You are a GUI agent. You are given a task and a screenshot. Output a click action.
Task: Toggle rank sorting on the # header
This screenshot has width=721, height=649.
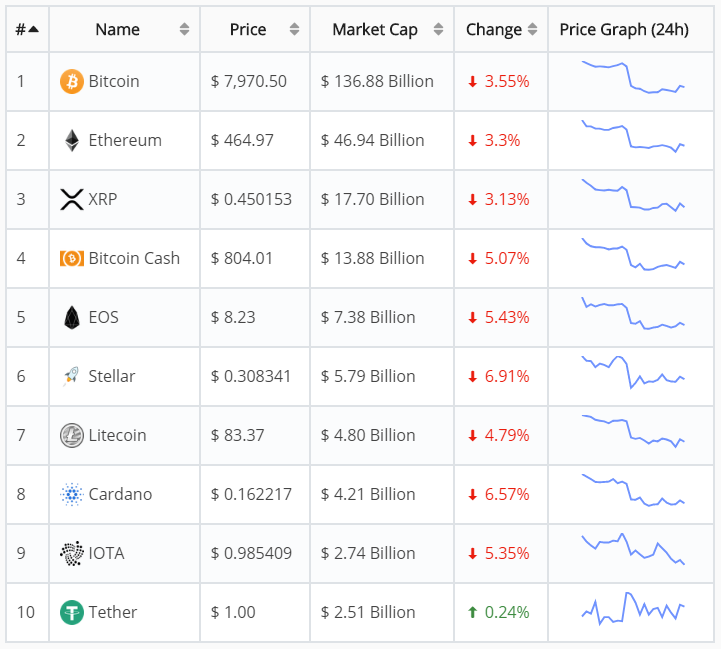pos(27,29)
